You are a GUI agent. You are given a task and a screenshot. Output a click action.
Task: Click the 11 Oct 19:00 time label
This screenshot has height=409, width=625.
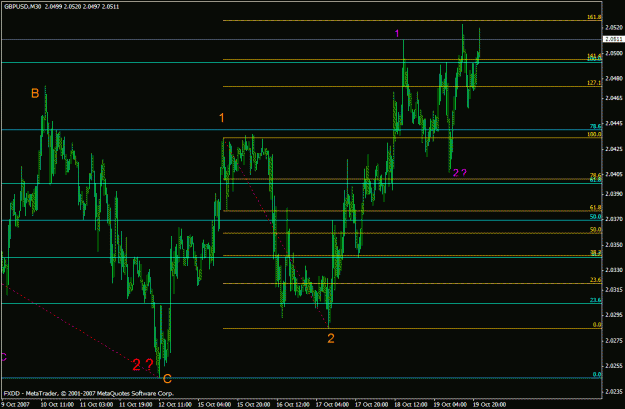136,404
